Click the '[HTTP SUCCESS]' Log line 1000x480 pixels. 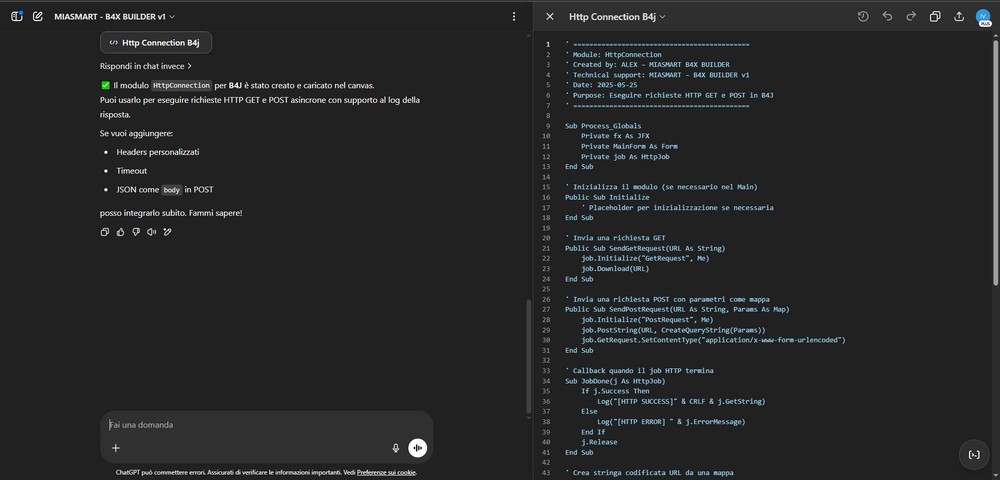[x=681, y=402]
